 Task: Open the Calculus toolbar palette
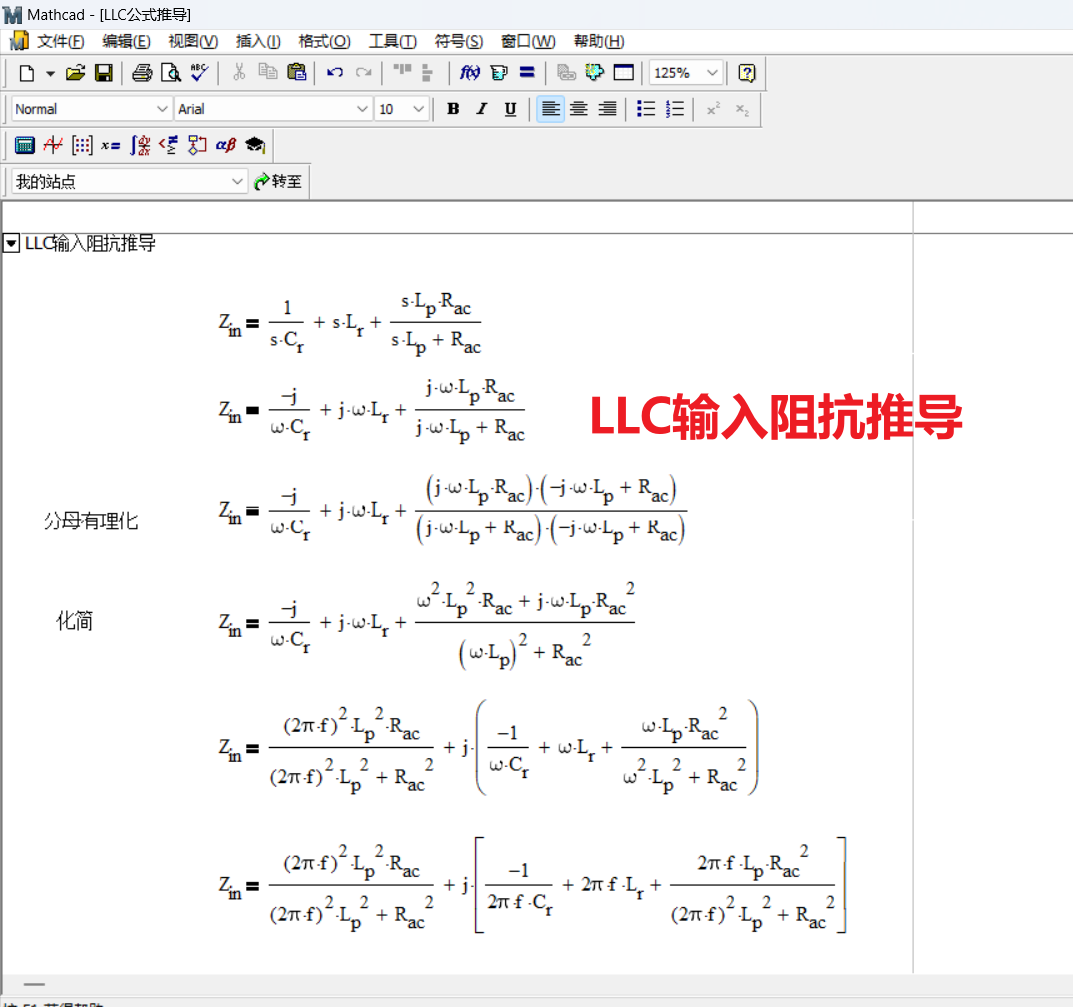140,145
